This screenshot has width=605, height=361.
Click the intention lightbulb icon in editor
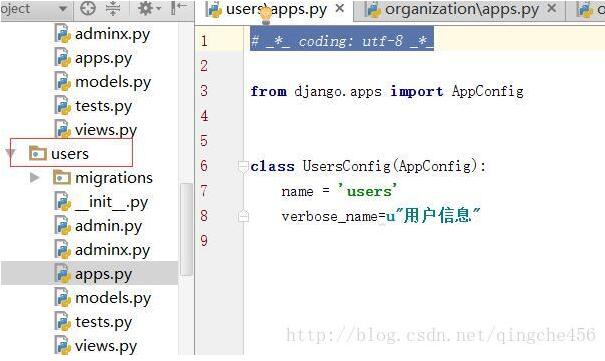coord(265,16)
